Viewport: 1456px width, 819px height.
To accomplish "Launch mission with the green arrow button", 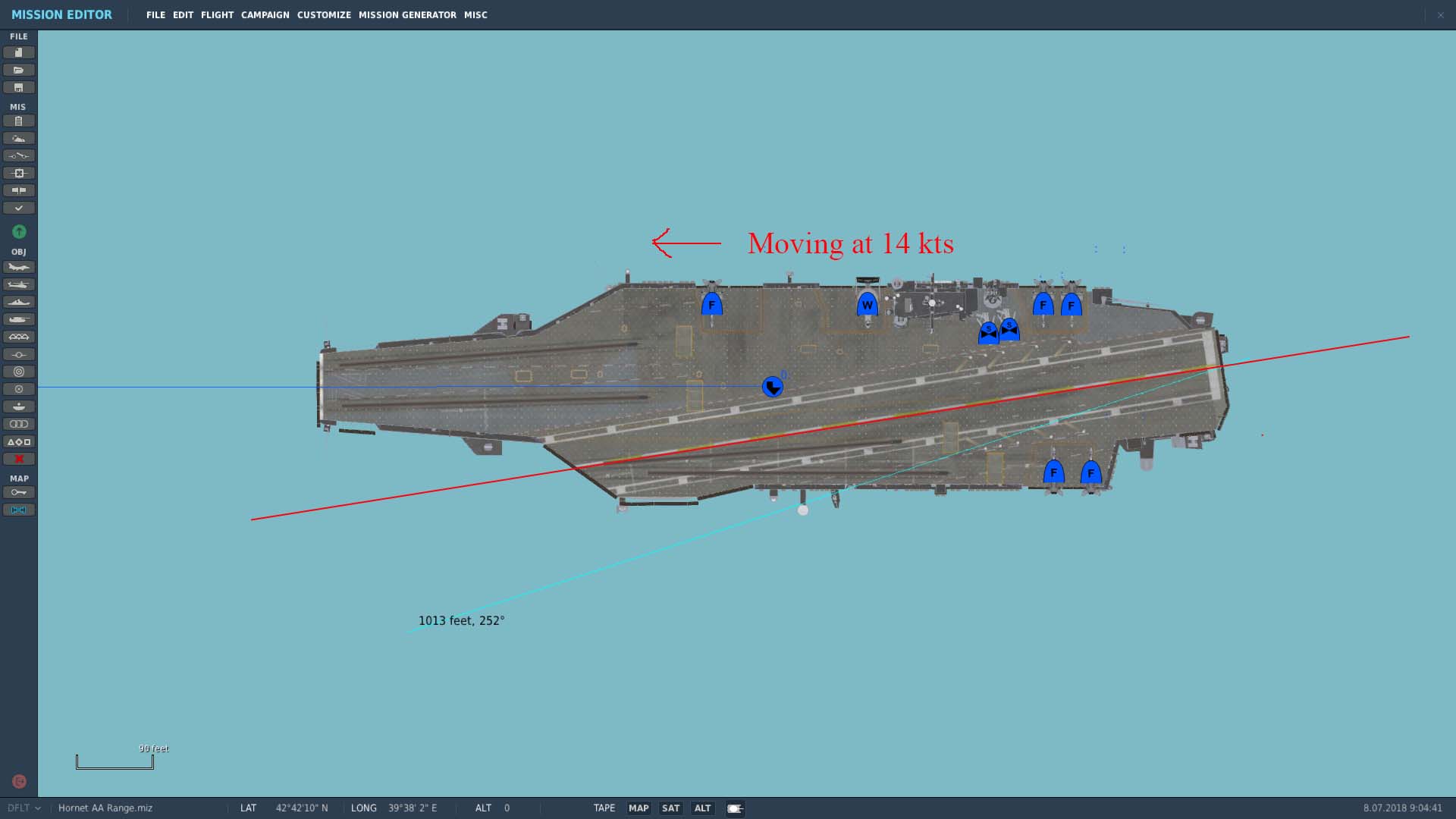I will [19, 231].
